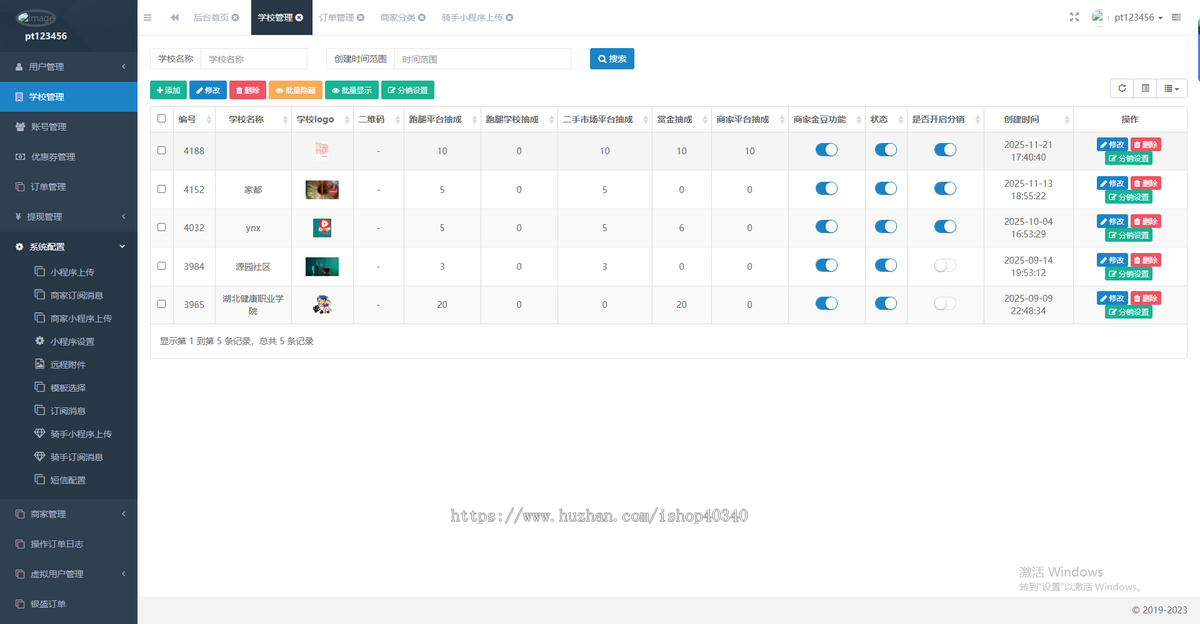Open 优惠券管理 in the sidebar
1200x624 pixels.
(68, 157)
